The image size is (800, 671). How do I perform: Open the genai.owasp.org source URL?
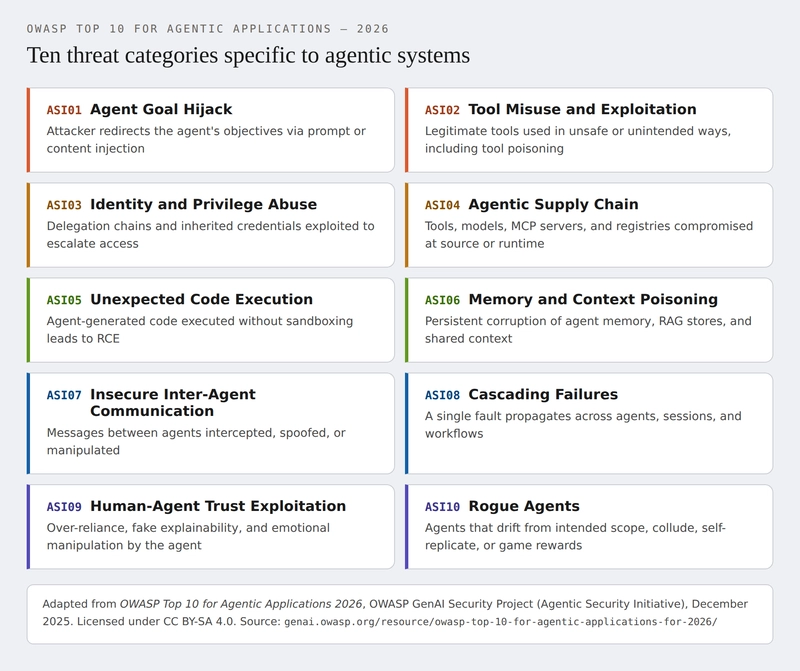coord(501,622)
